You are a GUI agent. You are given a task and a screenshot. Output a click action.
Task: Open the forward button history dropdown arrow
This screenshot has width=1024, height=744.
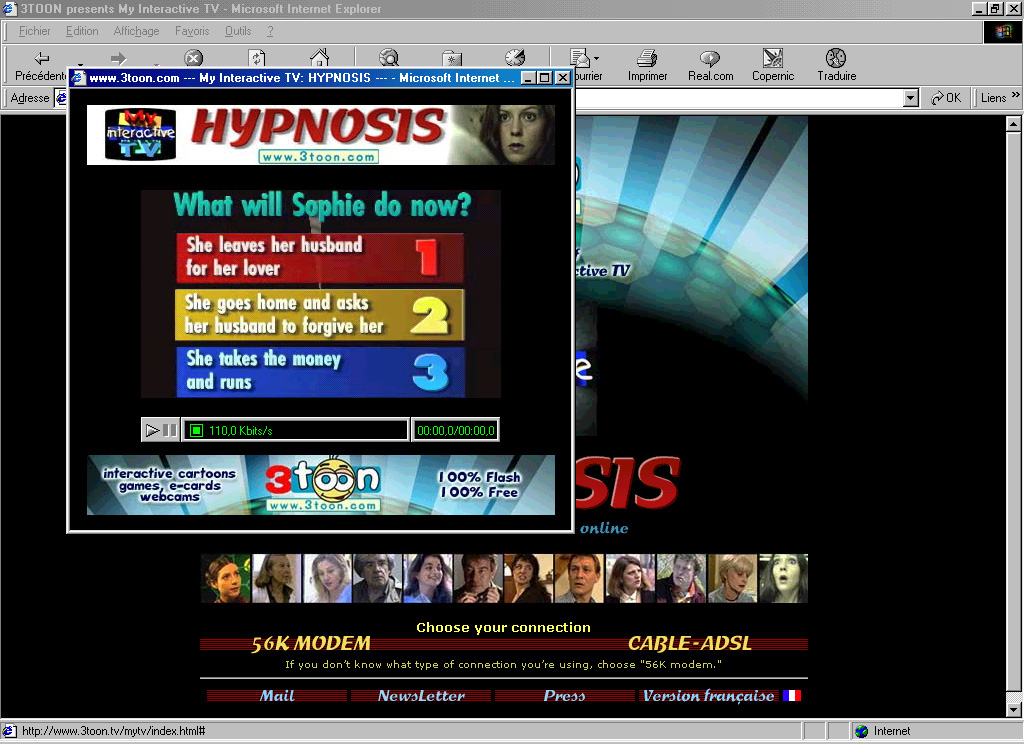[x=156, y=65]
